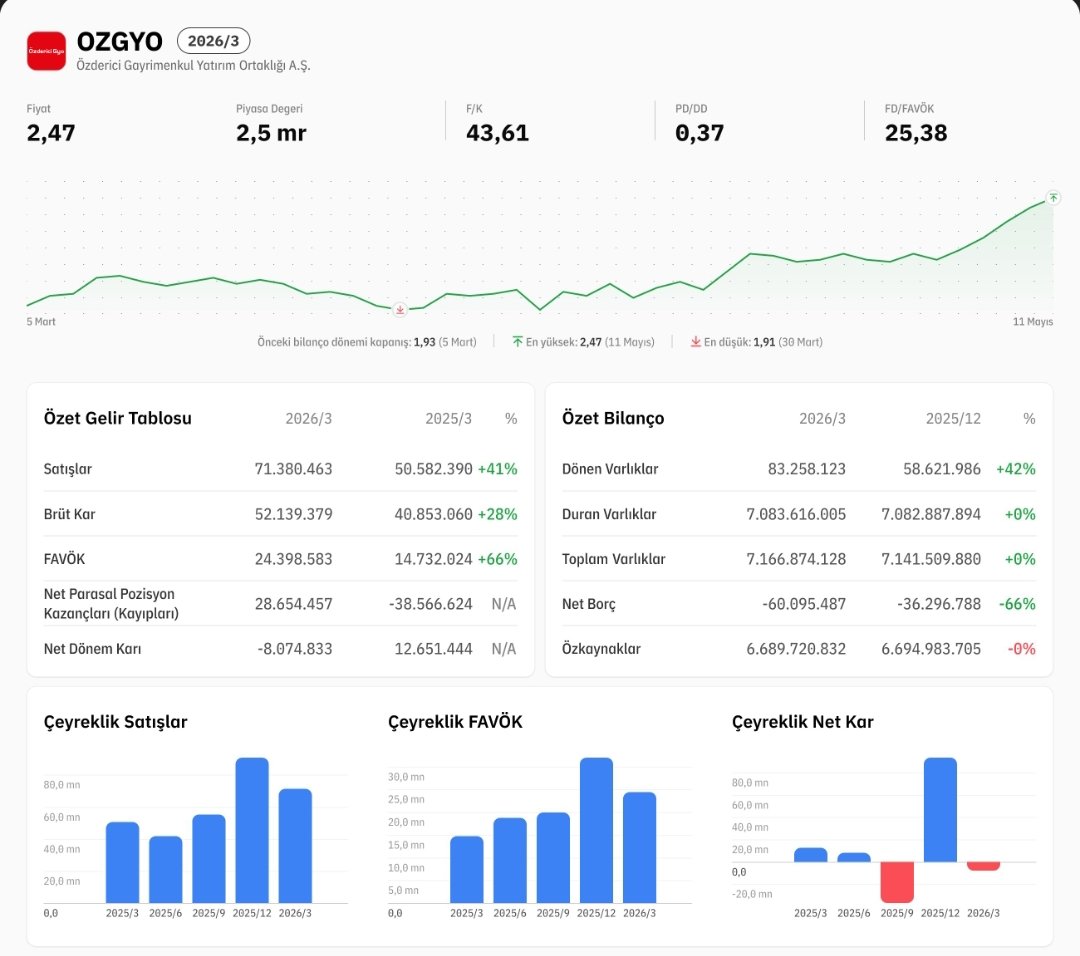Click FAVÖK value 24.398.583
This screenshot has height=956, width=1080.
click(293, 559)
